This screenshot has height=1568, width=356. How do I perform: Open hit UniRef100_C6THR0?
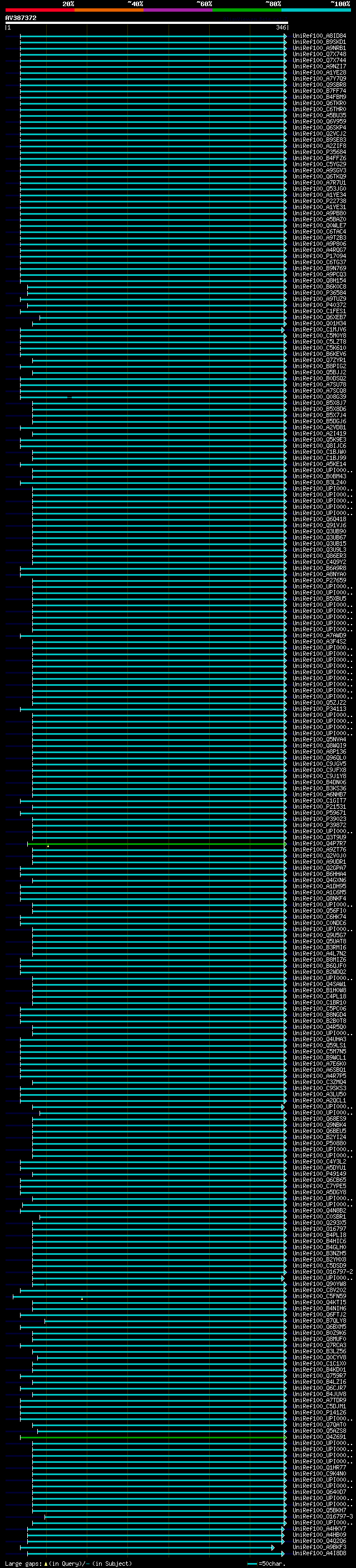319,109
